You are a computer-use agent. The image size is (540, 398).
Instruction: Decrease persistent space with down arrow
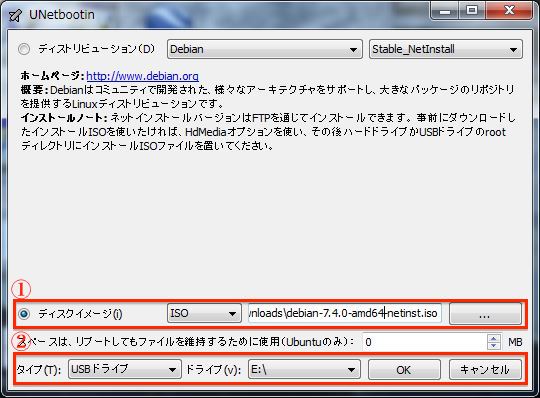[x=494, y=346]
